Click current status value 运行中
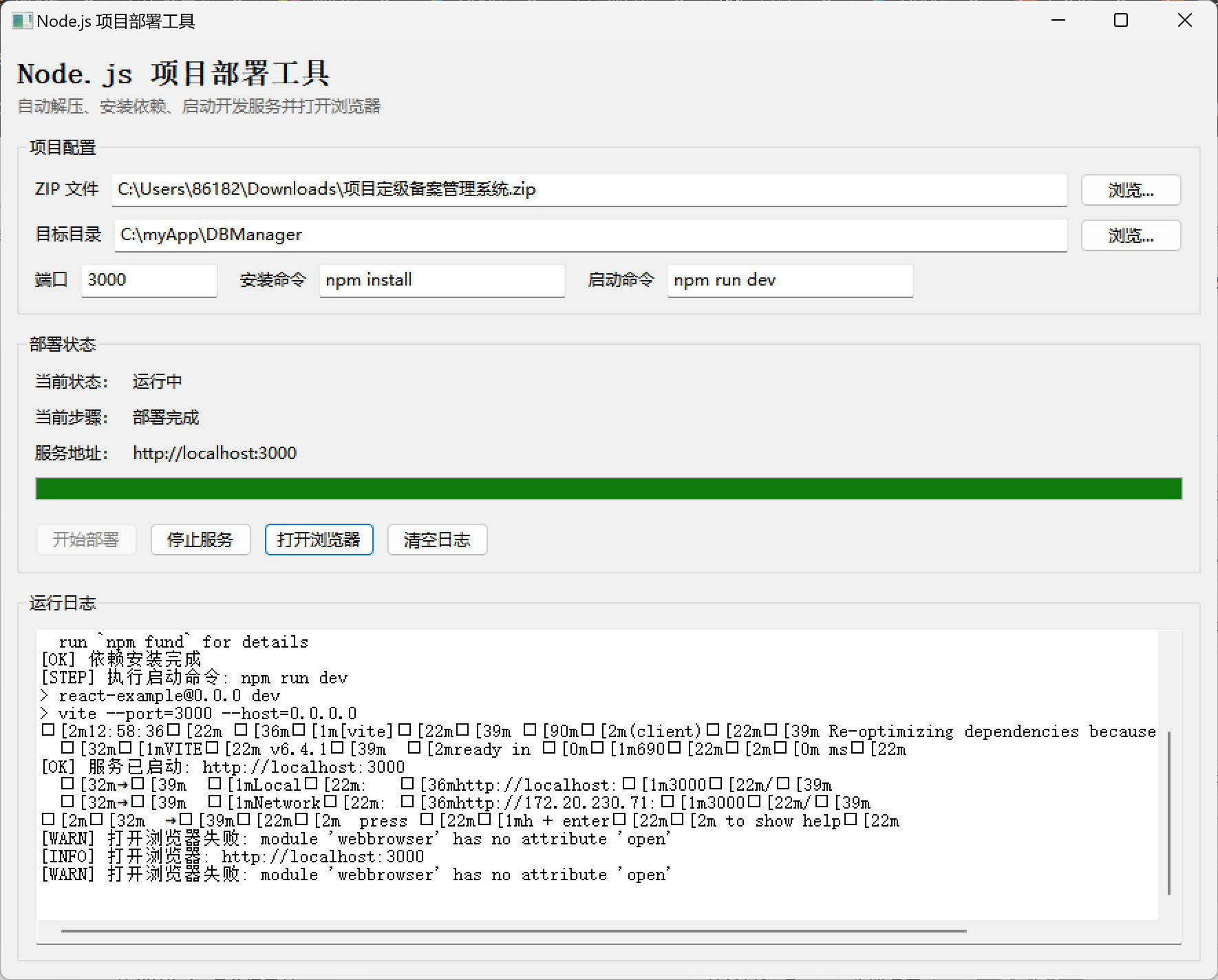The height and width of the screenshot is (980, 1218). pos(157,381)
